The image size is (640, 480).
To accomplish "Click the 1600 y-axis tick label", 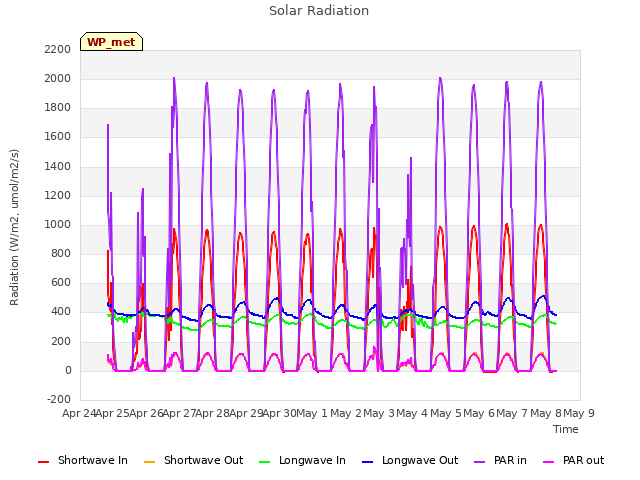I will pos(58,137).
